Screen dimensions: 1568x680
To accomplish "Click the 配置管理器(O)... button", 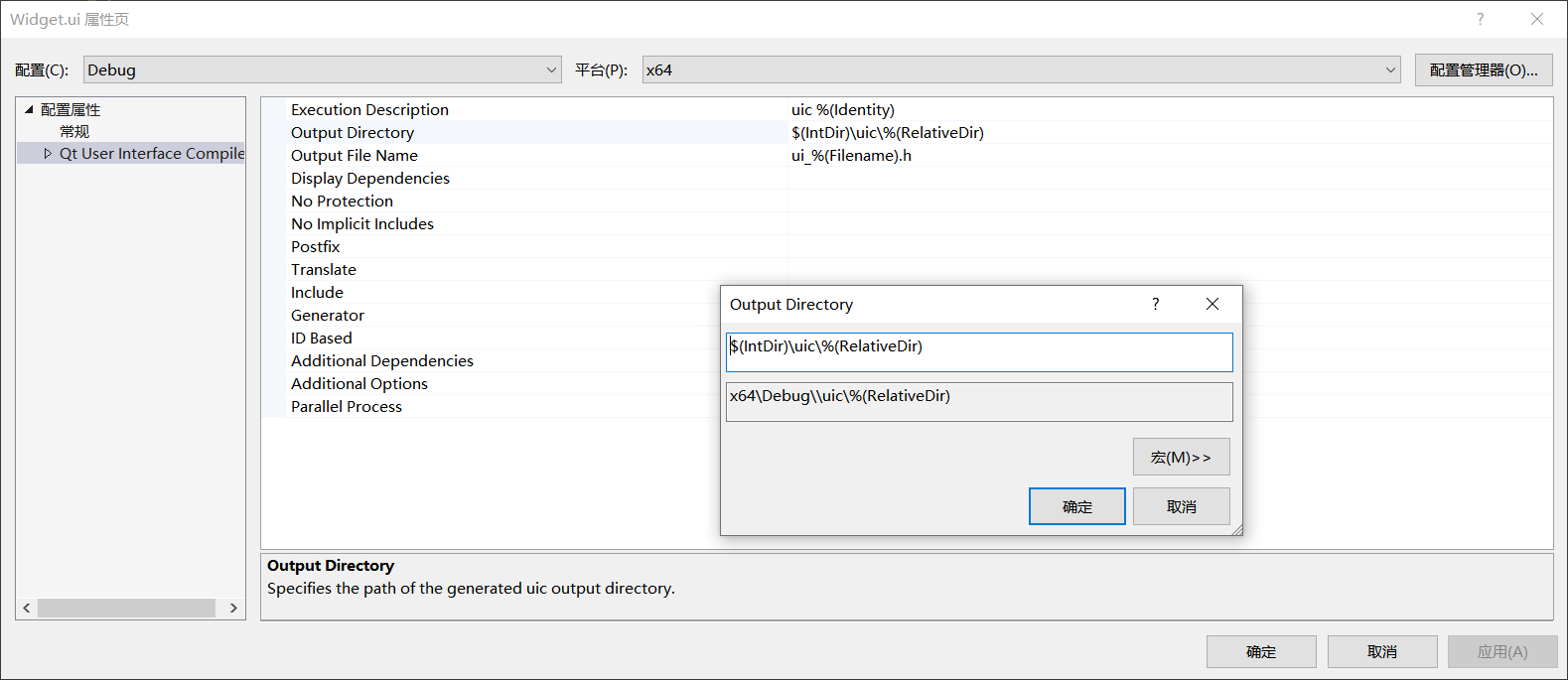I will (1484, 69).
